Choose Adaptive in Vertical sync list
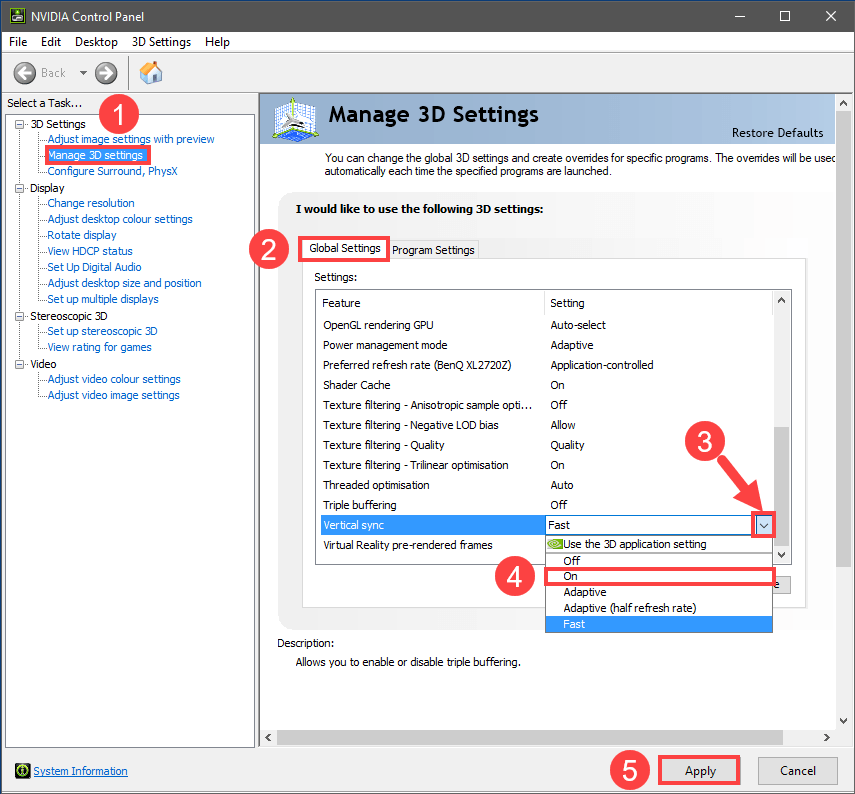855x794 pixels. click(x=659, y=592)
